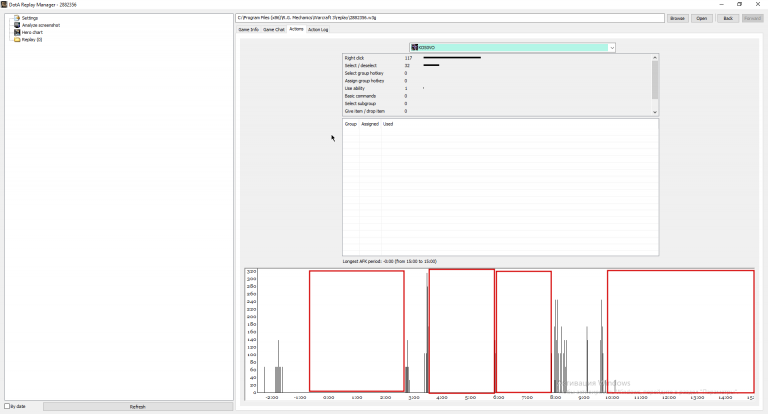Screen dimensions: 768x414
Task: Click the action list scroll-up arrow
Action: pyautogui.click(x=655, y=57)
